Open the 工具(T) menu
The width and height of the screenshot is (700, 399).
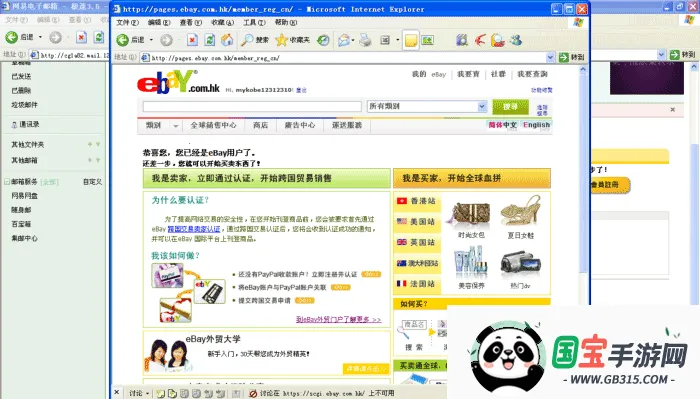coord(254,22)
